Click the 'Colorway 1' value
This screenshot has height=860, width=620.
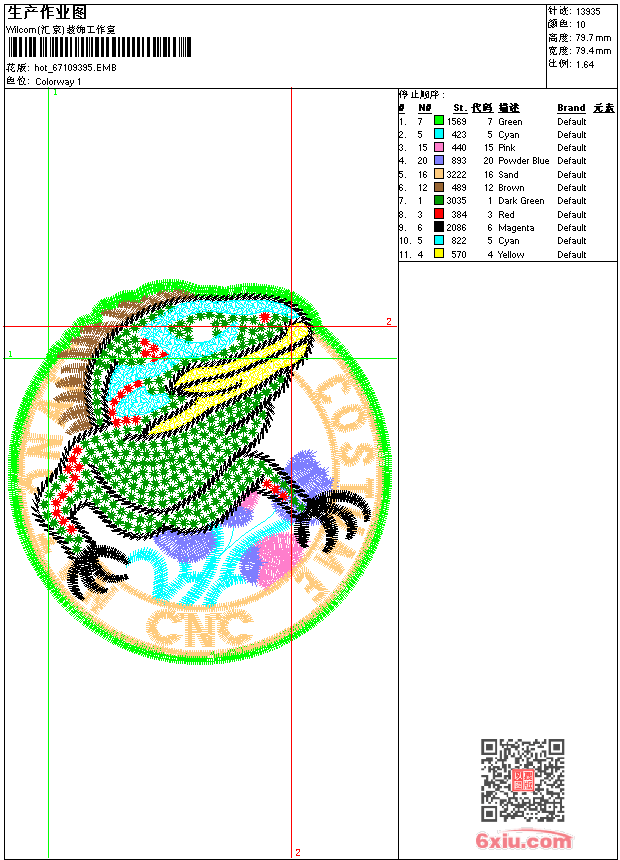click(58, 82)
